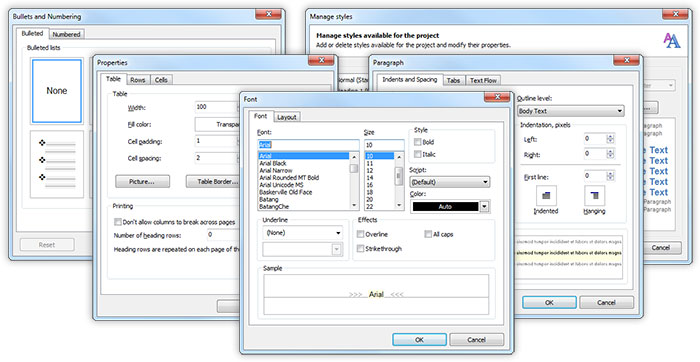The width and height of the screenshot is (700, 362).
Task: Click the First line indentation field
Action: (x=595, y=176)
